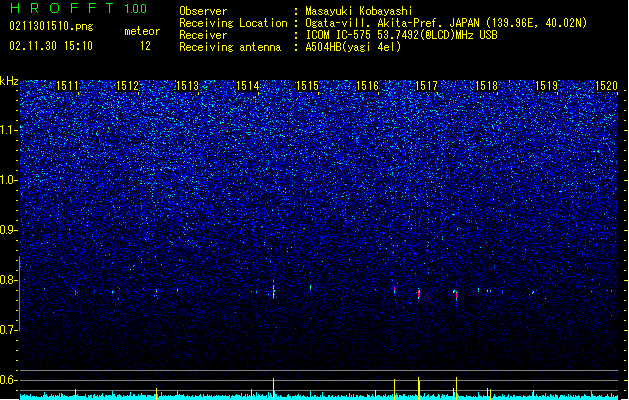Click the file name 0211301510.png
629x400 pixels.
coord(51,27)
